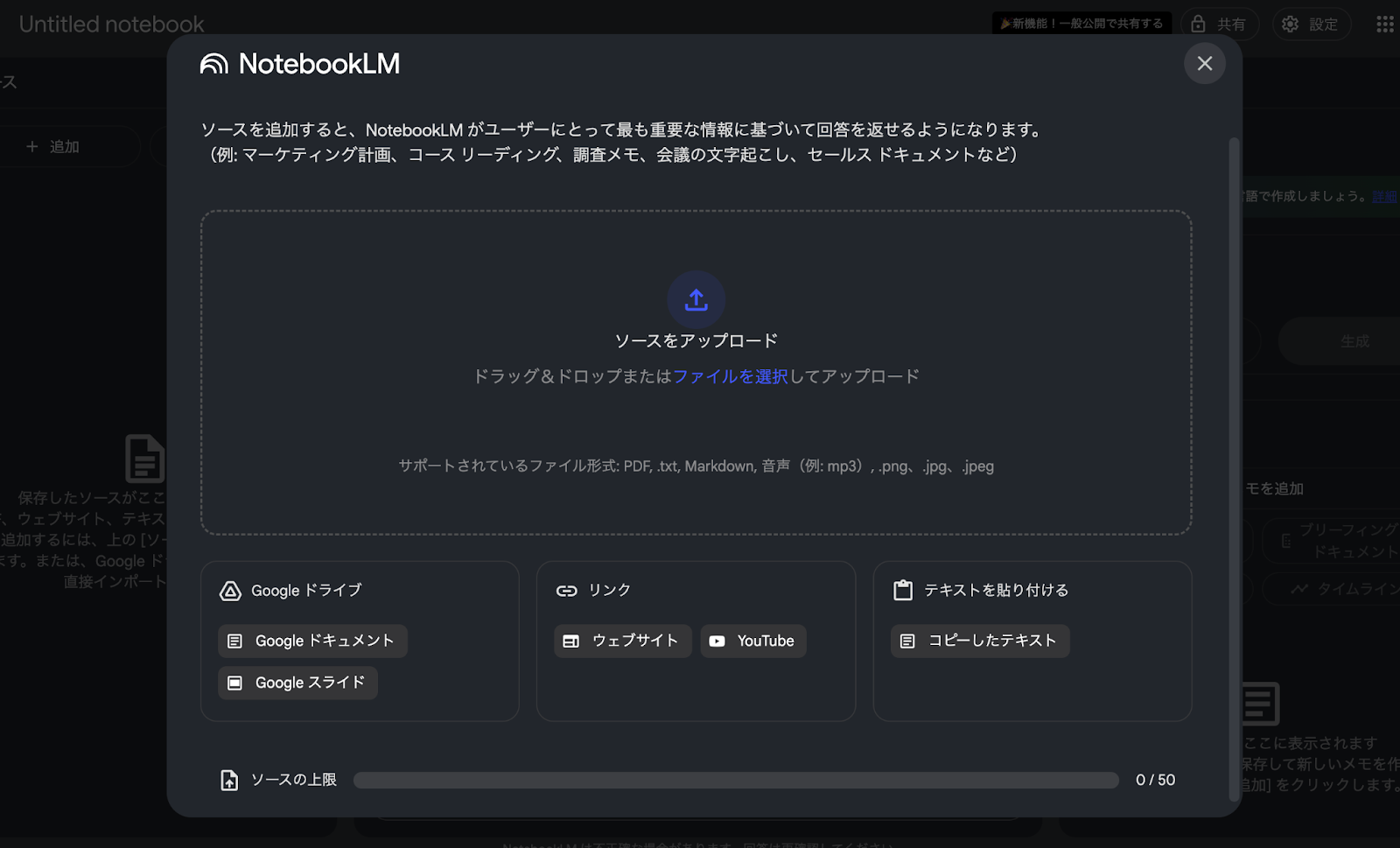Click the link chain icon
The image size is (1400, 848).
point(566,591)
